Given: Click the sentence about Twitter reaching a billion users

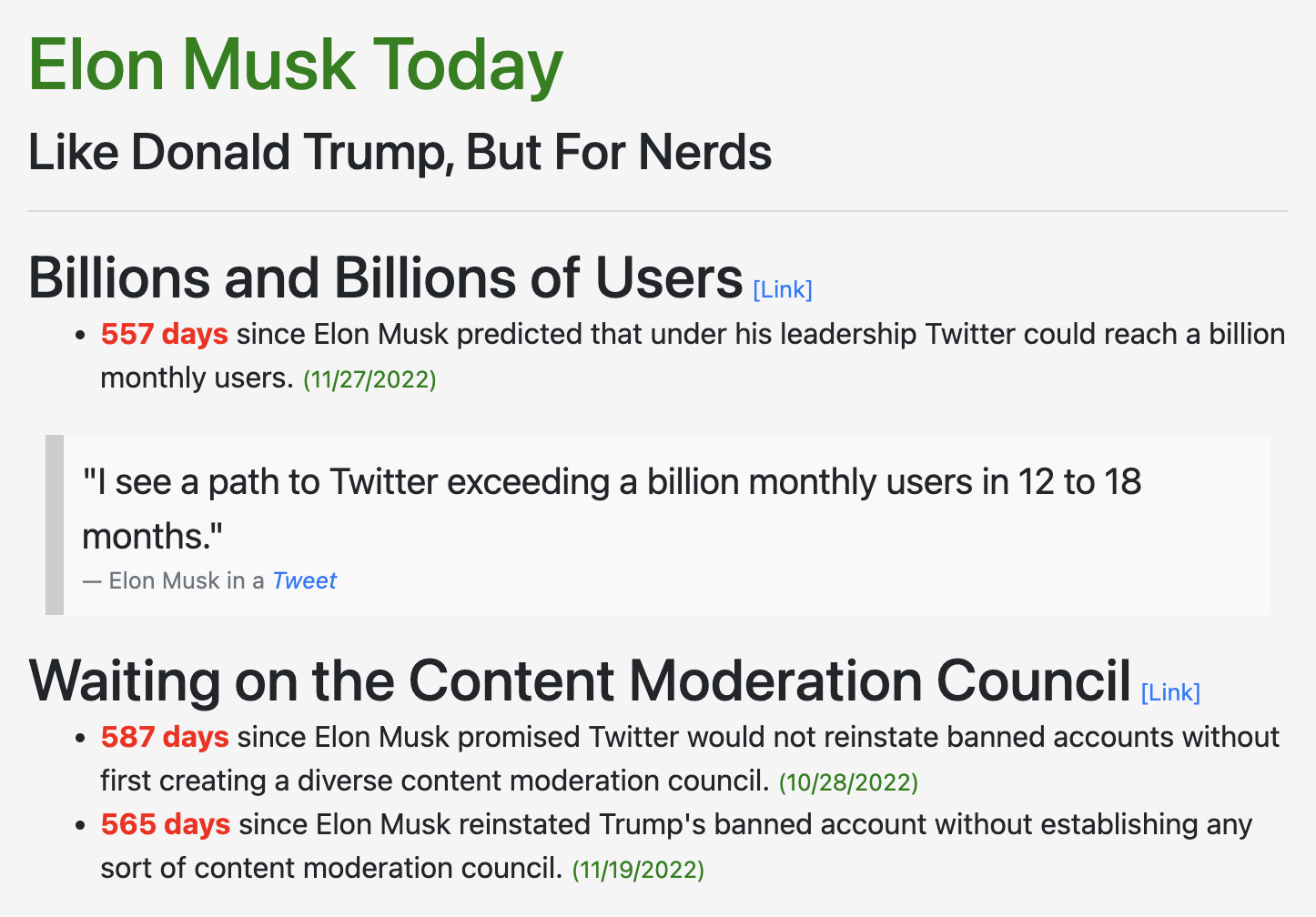Looking at the screenshot, I should point(693,356).
